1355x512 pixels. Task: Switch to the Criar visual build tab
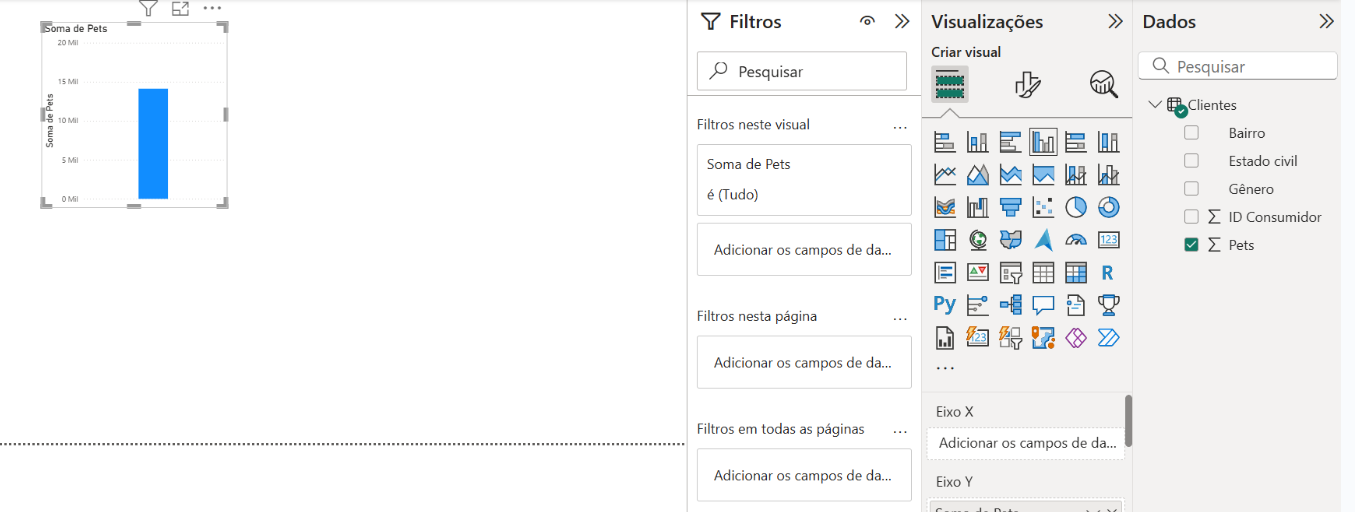(950, 84)
